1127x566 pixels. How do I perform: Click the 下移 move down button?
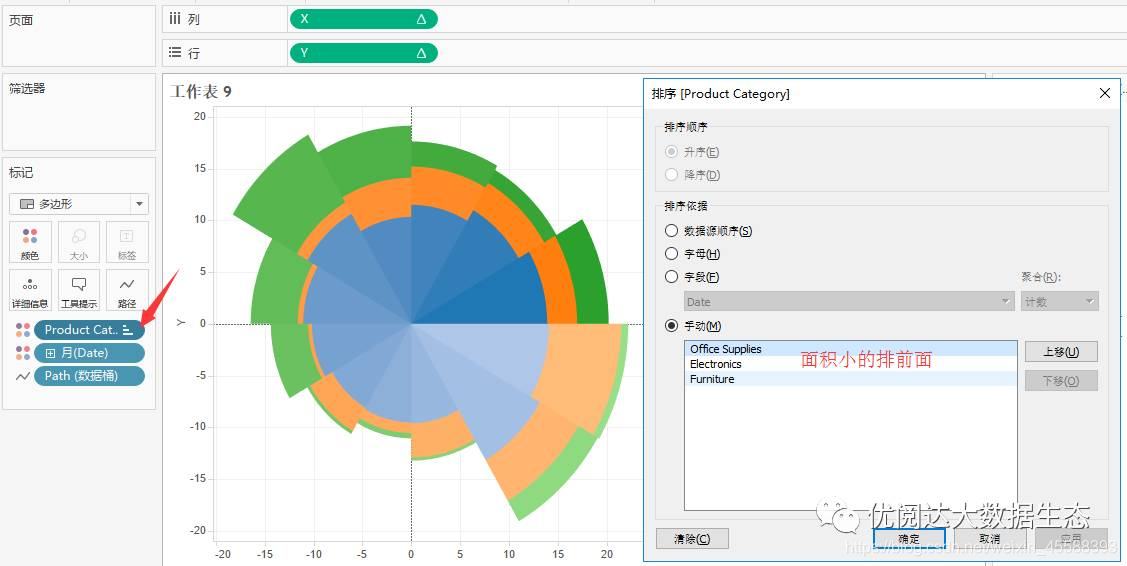(1061, 381)
